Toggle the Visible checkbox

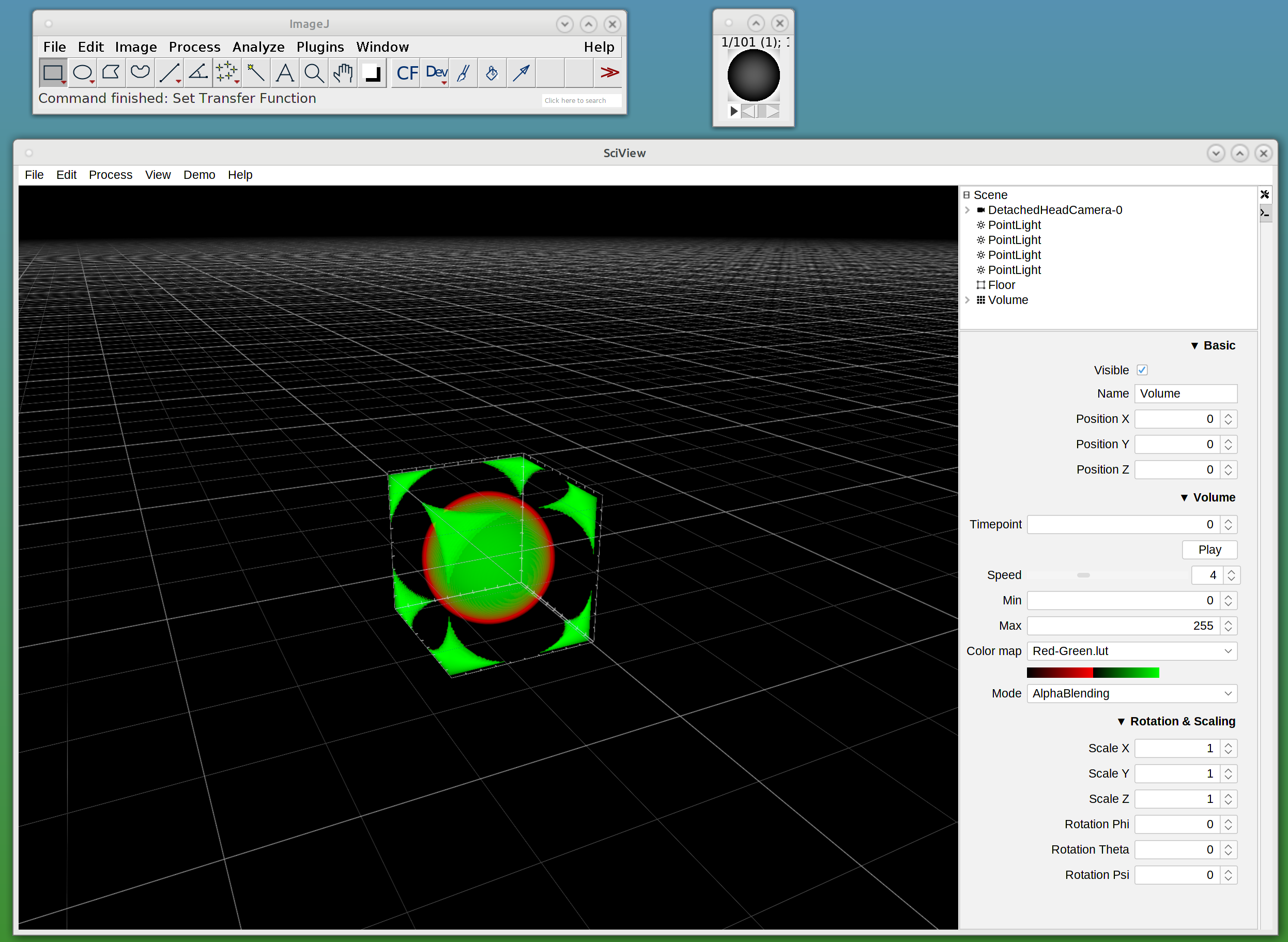1142,370
